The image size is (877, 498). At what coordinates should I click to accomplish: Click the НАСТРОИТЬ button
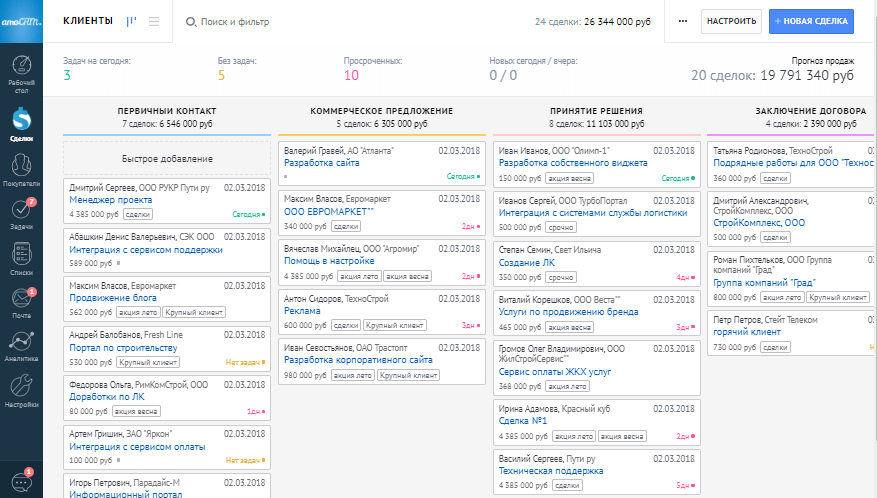tap(731, 21)
